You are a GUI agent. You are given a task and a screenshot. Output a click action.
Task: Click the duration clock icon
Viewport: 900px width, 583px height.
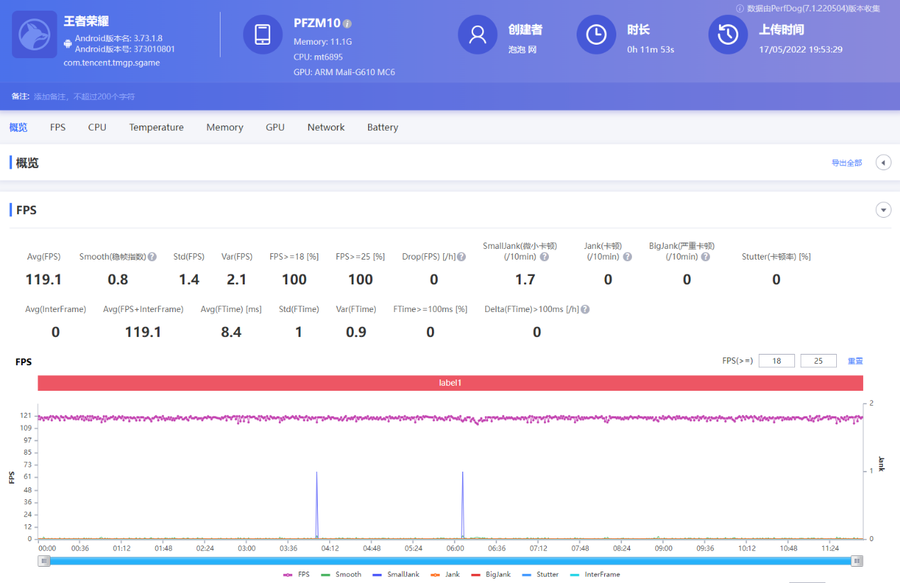[596, 35]
